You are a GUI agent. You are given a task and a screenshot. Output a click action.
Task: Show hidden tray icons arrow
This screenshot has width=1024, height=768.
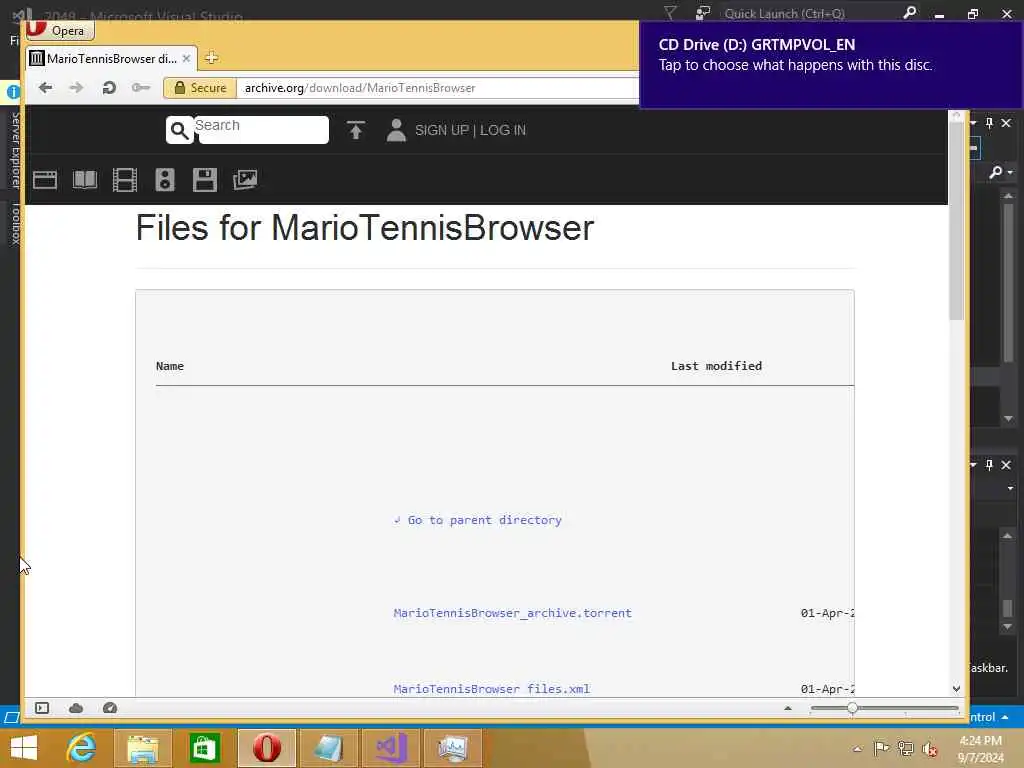857,748
